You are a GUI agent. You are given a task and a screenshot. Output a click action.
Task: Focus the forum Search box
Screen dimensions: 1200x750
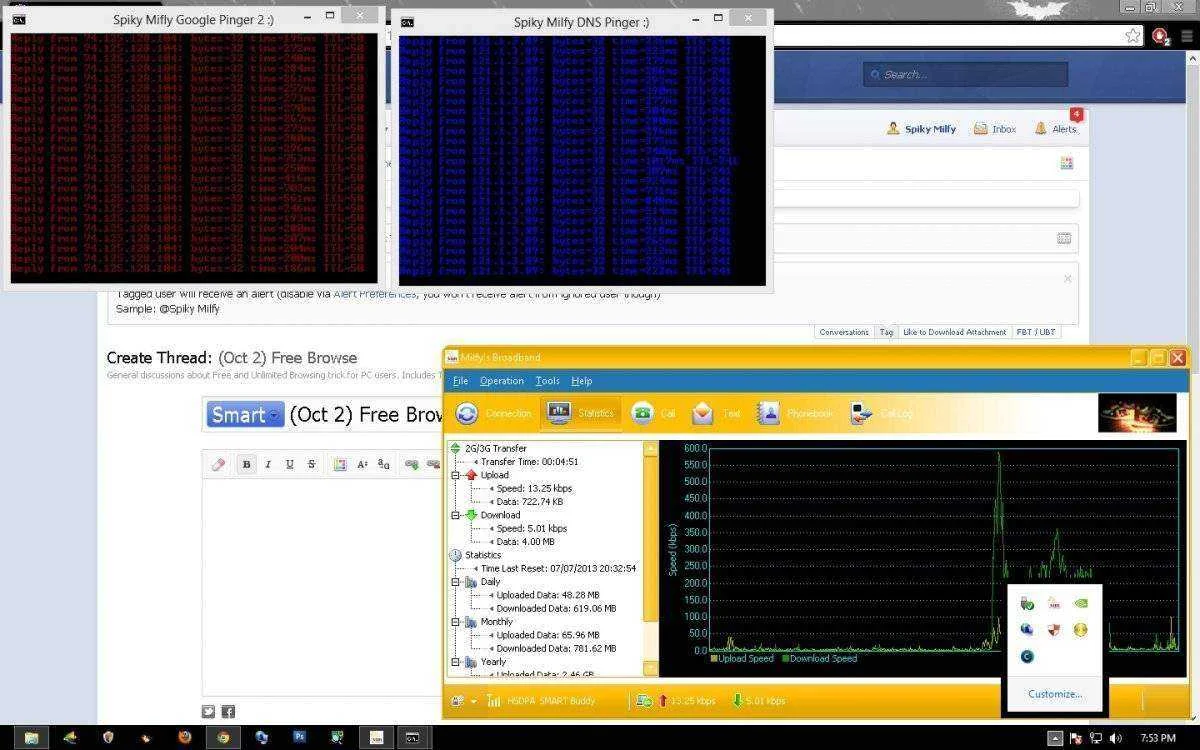coord(967,74)
